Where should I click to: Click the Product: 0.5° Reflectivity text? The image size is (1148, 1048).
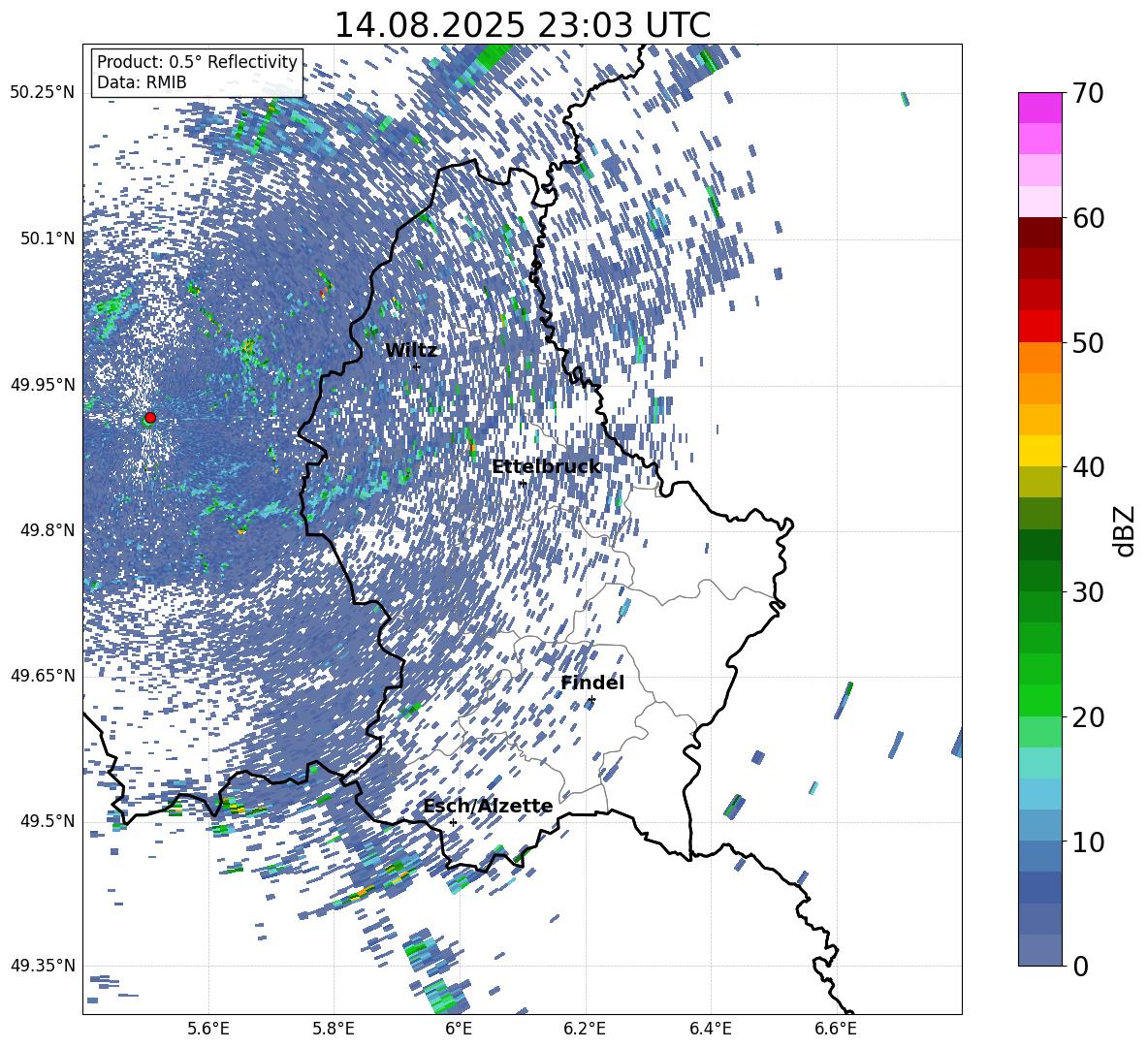coord(197,61)
